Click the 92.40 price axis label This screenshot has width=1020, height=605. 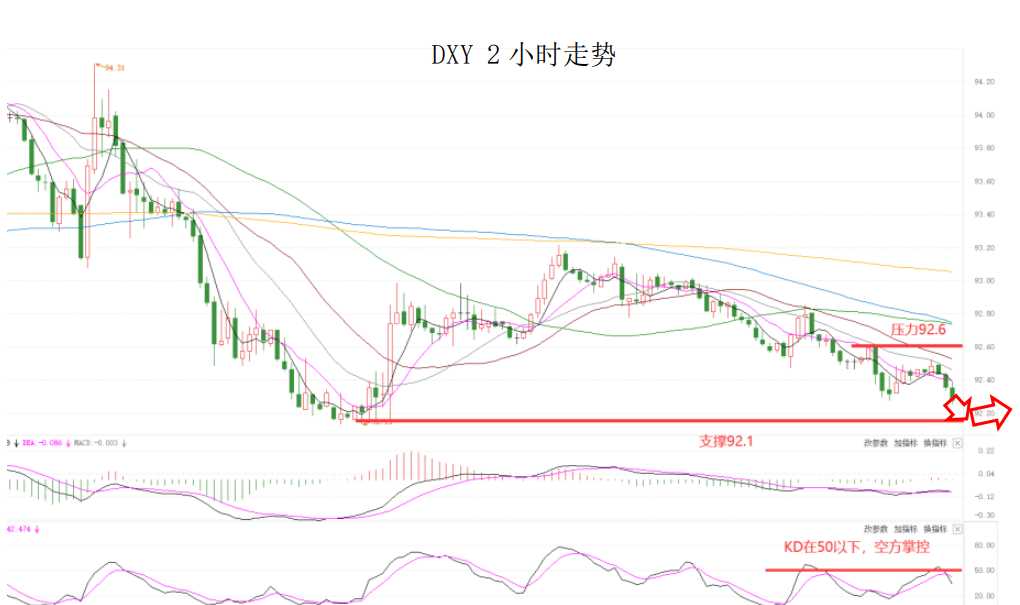[x=984, y=380]
